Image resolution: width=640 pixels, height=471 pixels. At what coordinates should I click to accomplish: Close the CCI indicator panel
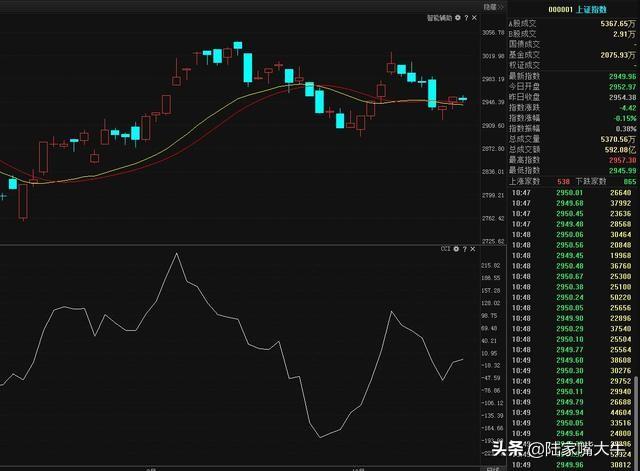(x=473, y=247)
